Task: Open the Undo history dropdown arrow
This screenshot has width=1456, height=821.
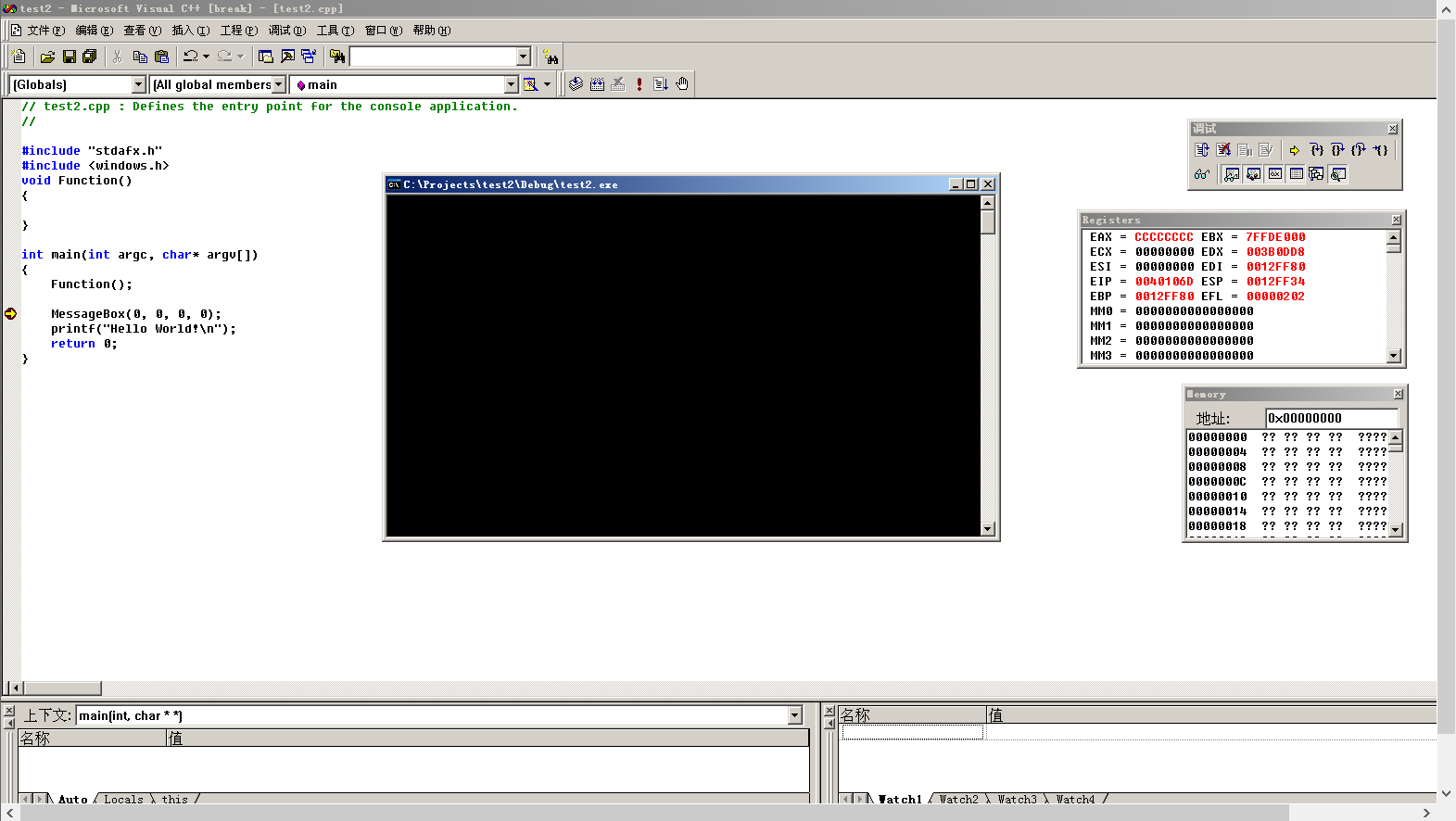Action: (x=206, y=57)
